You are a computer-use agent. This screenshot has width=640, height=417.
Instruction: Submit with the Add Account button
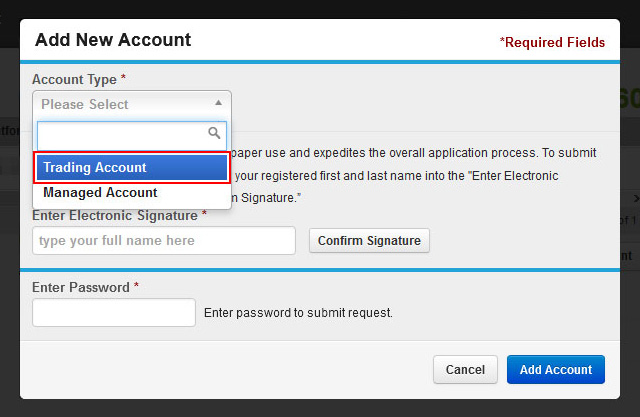point(556,369)
